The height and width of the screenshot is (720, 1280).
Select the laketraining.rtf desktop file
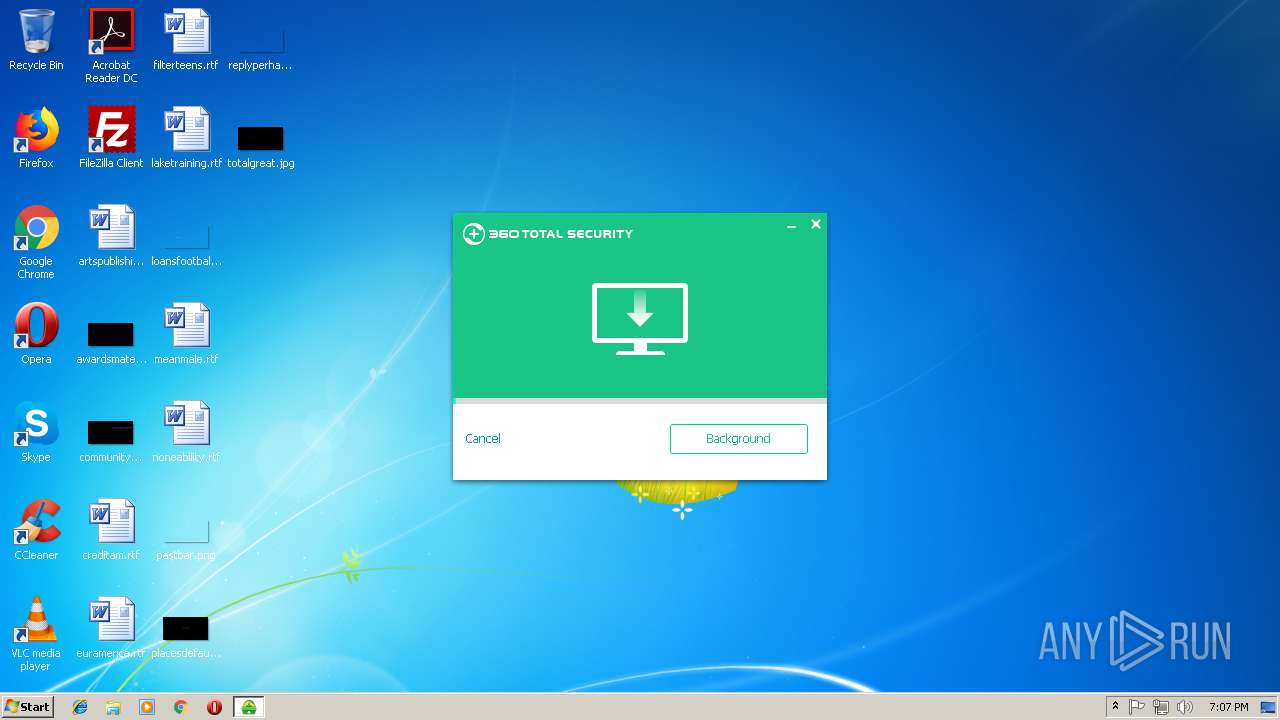186,139
